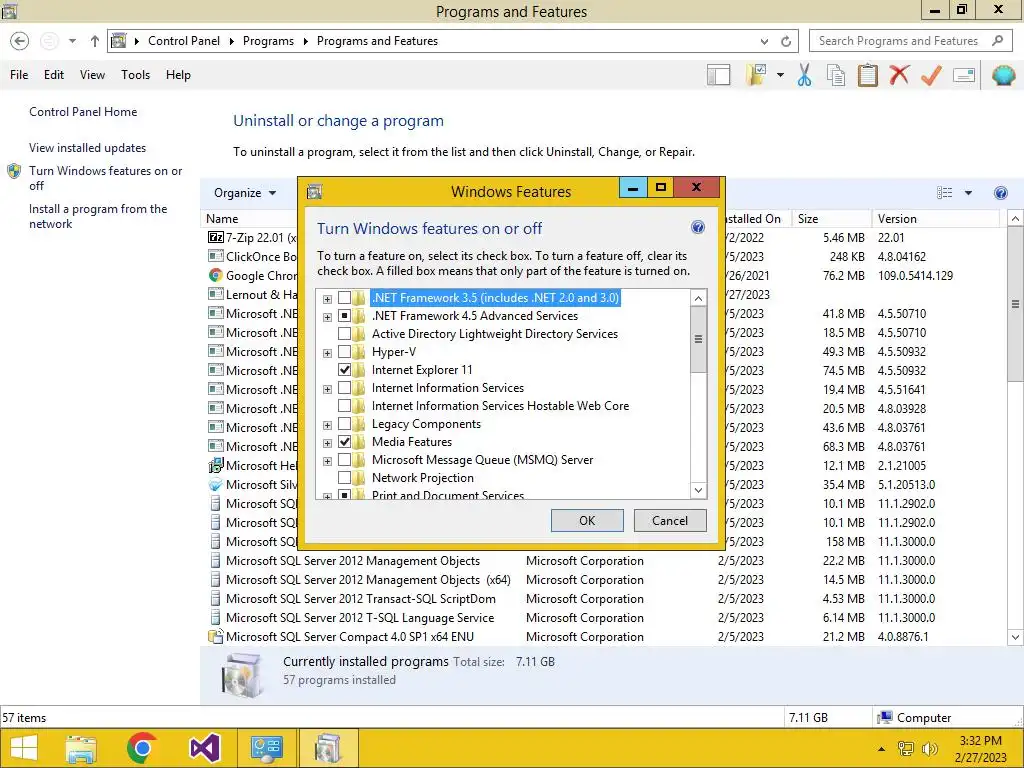Viewport: 1024px width, 768px height.
Task: Open the View installed updates link
Action: 88,148
